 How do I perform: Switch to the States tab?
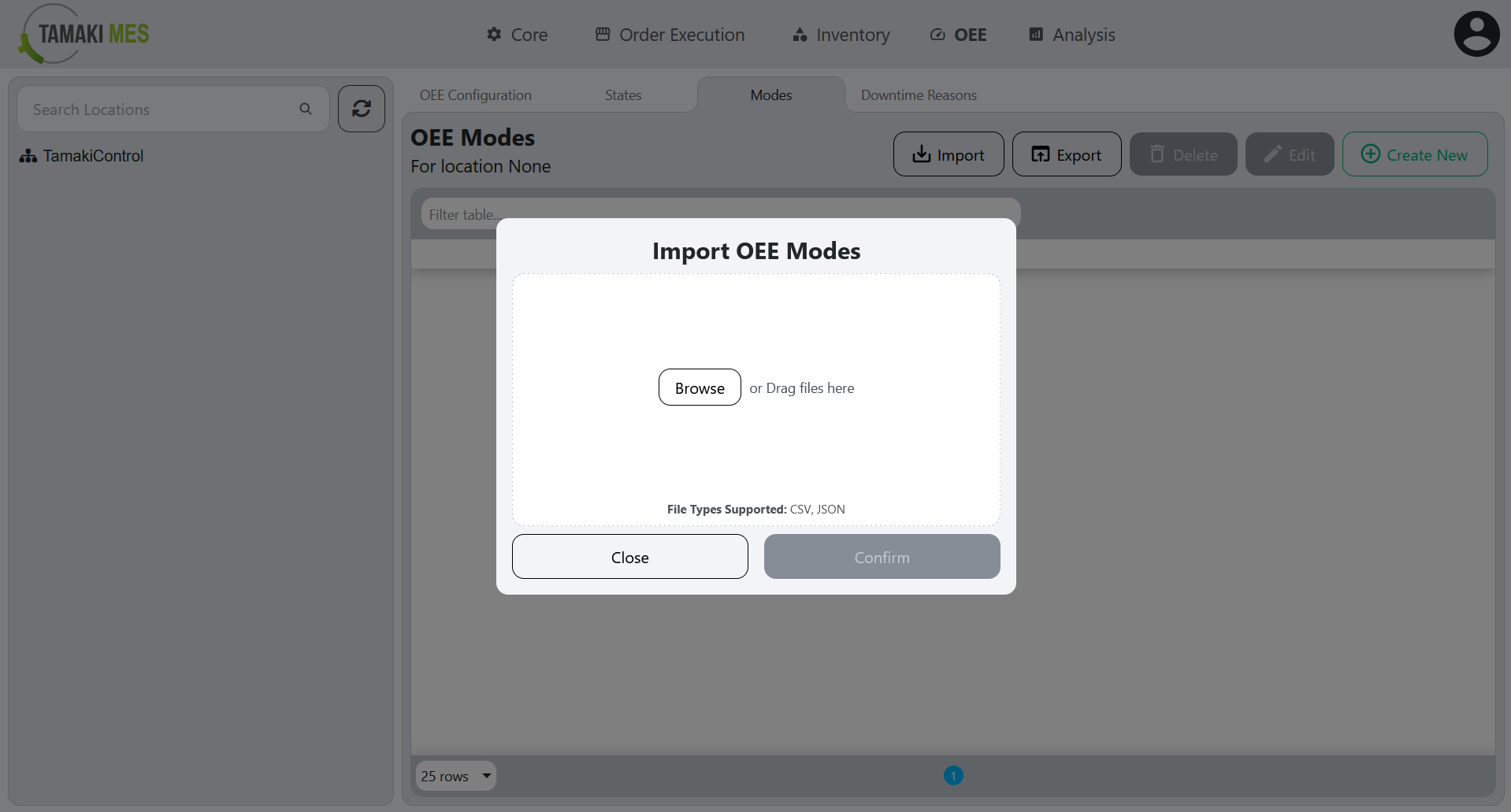[622, 95]
